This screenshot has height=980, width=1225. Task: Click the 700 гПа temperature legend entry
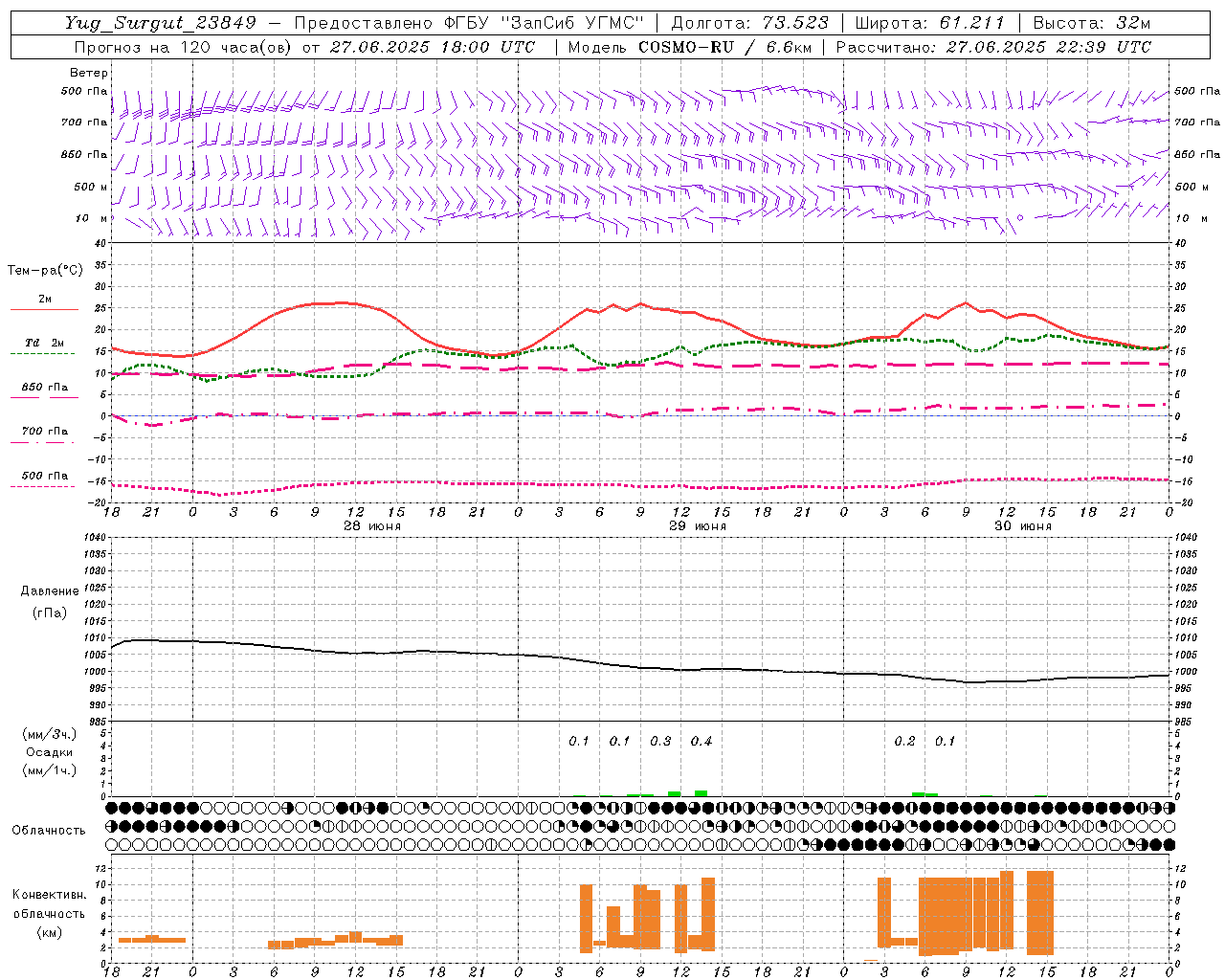(44, 432)
